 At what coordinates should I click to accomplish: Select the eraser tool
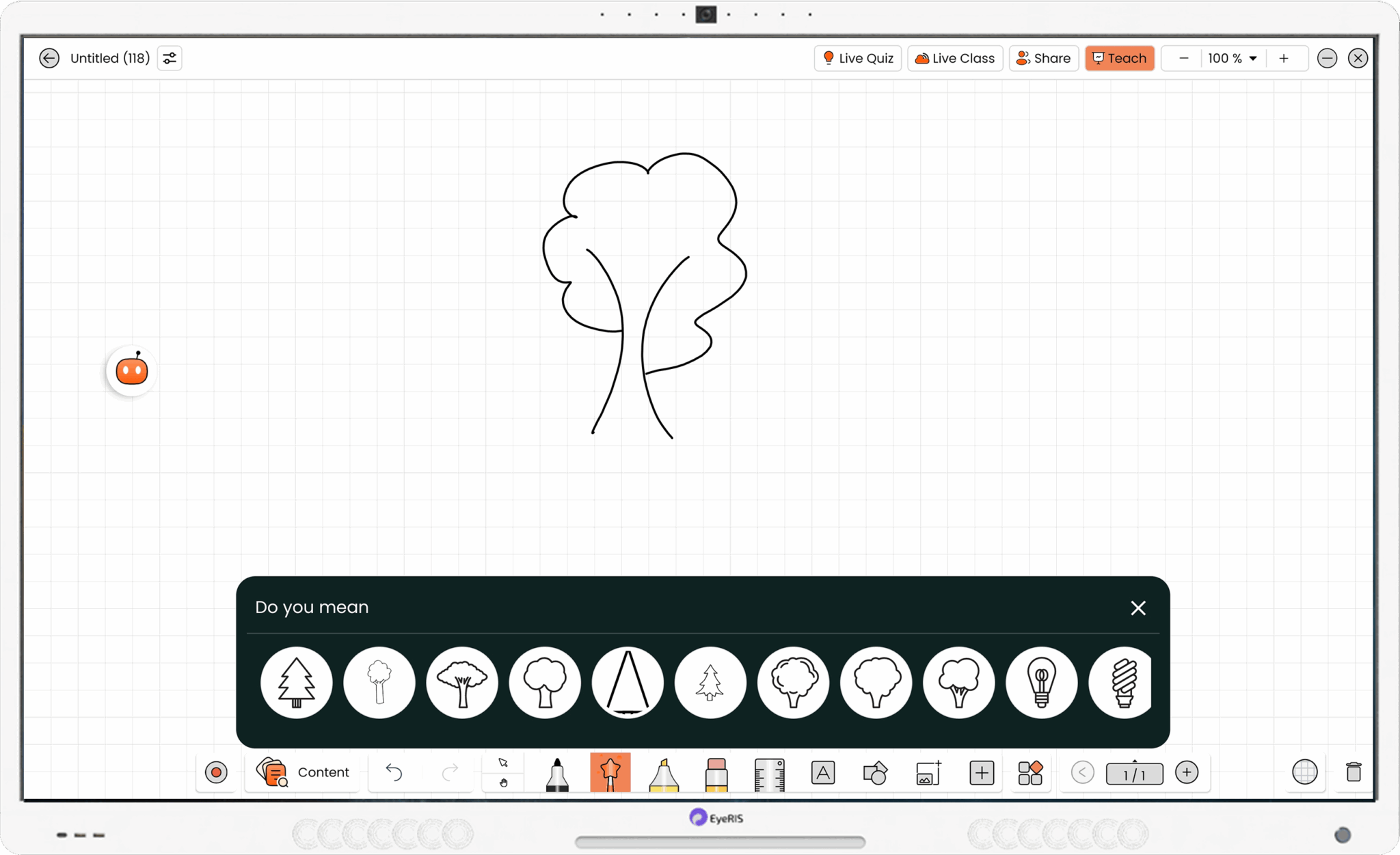tap(715, 772)
